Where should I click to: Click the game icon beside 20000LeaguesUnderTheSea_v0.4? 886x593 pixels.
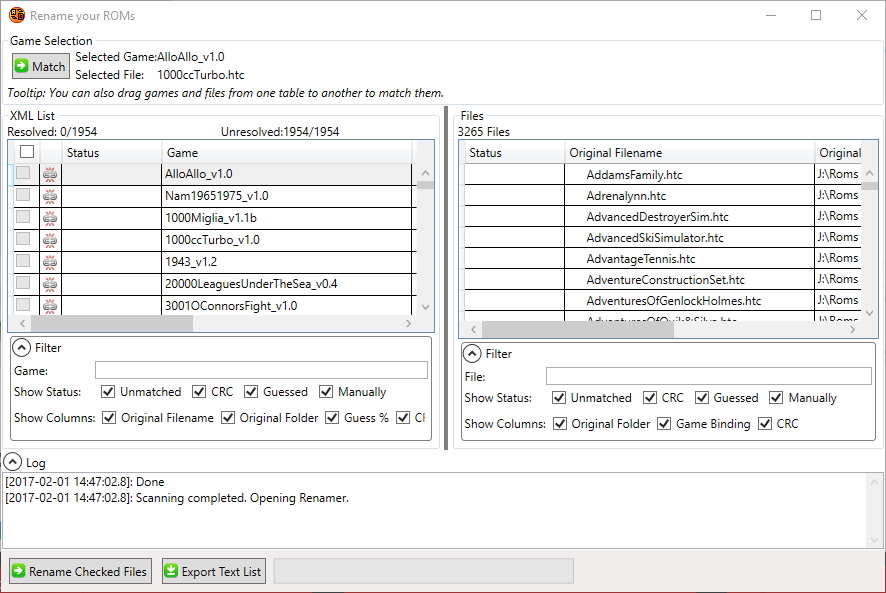tap(50, 284)
